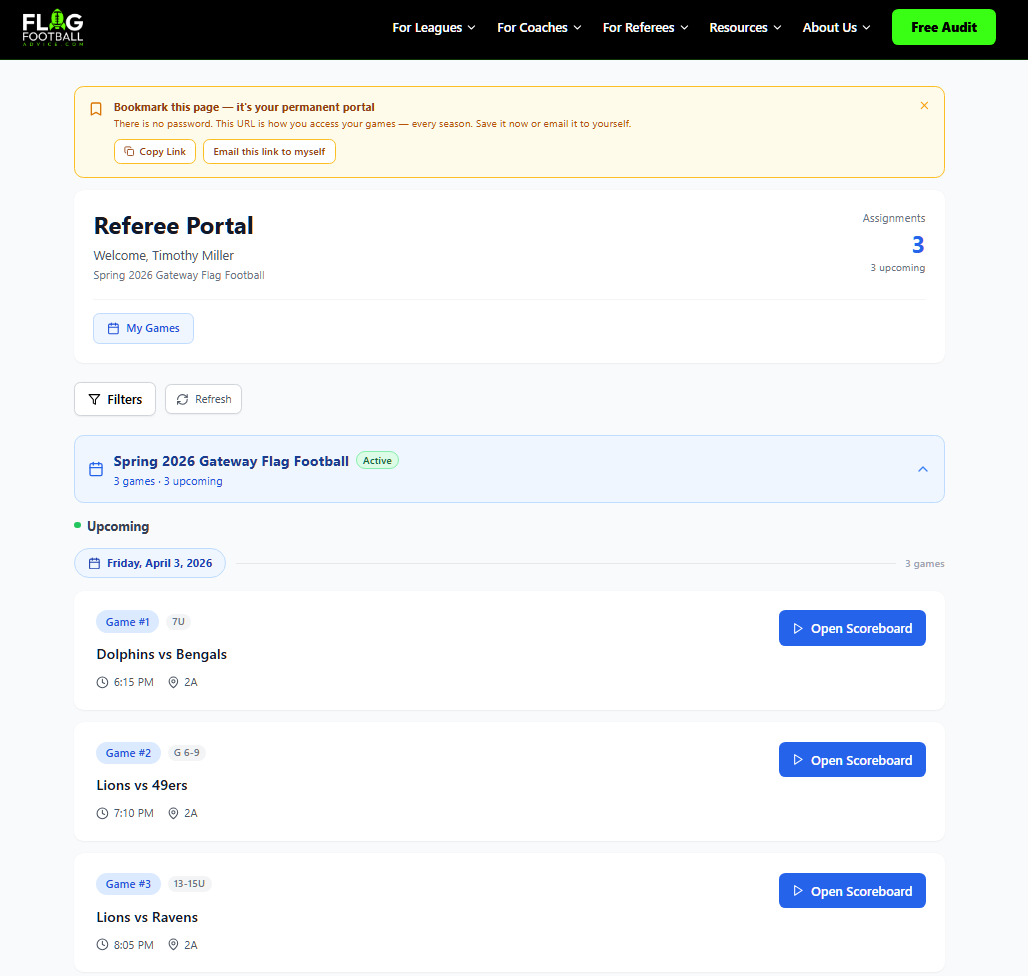
Task: Click Email this link to myself
Action: [269, 152]
